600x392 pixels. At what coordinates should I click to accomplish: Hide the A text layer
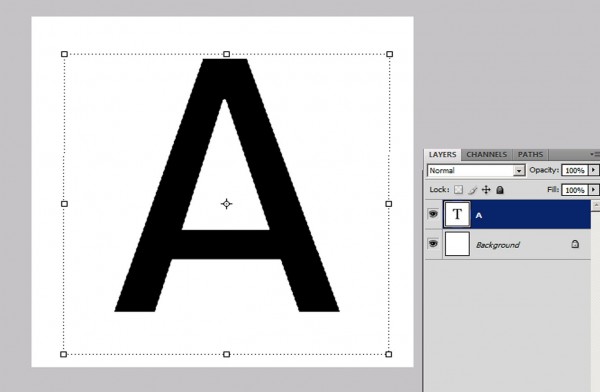pos(433,214)
